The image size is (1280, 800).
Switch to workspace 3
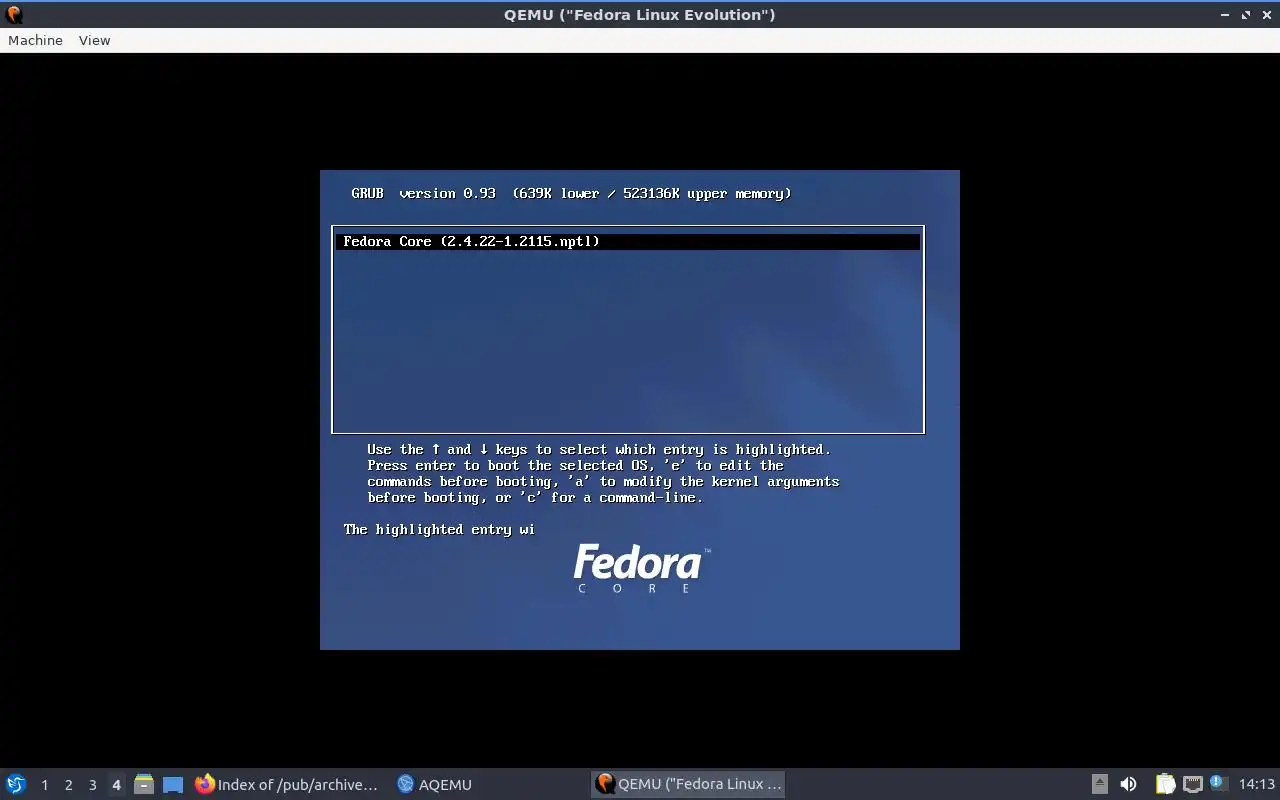[92, 785]
